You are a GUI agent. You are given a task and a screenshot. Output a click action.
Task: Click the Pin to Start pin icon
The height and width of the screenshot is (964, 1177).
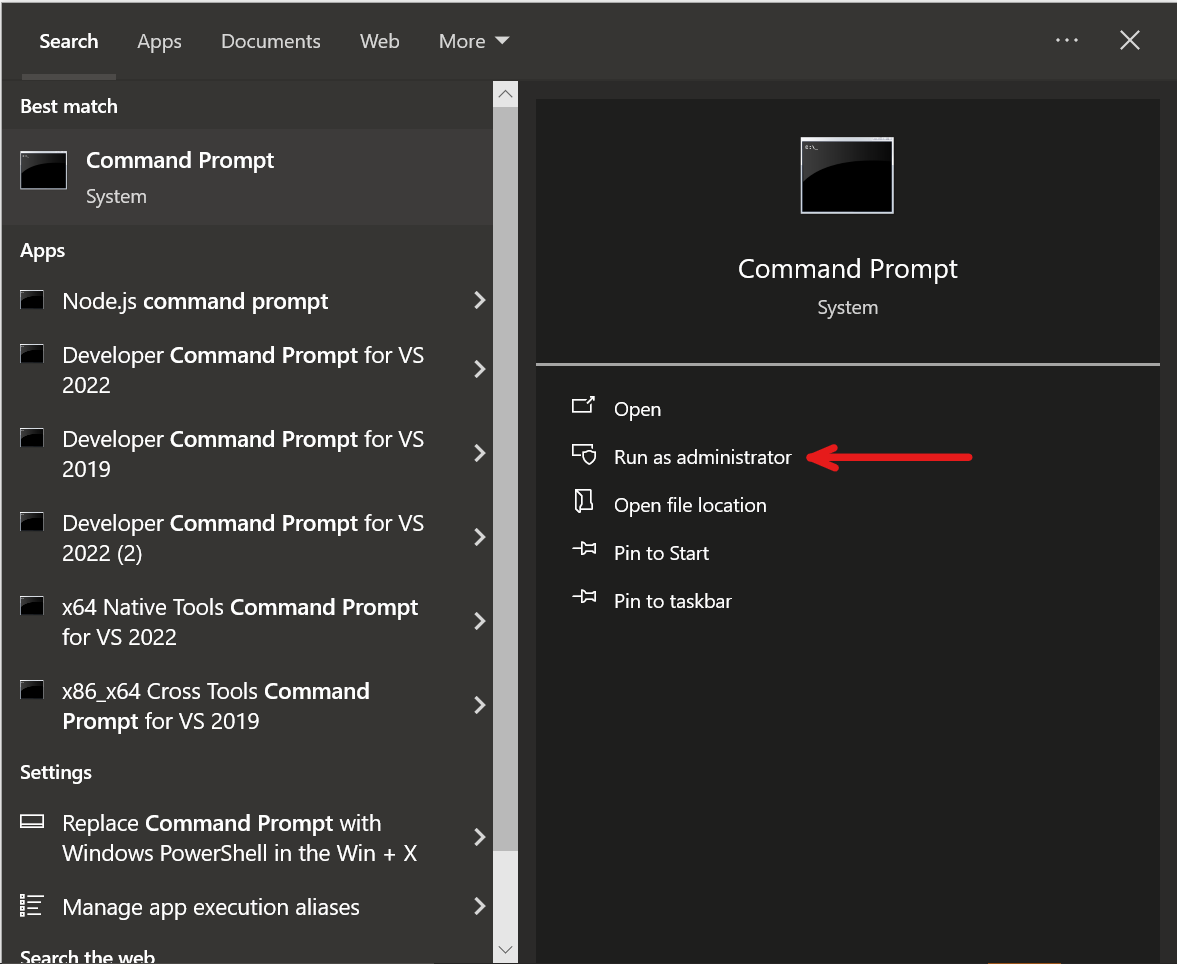pos(584,550)
